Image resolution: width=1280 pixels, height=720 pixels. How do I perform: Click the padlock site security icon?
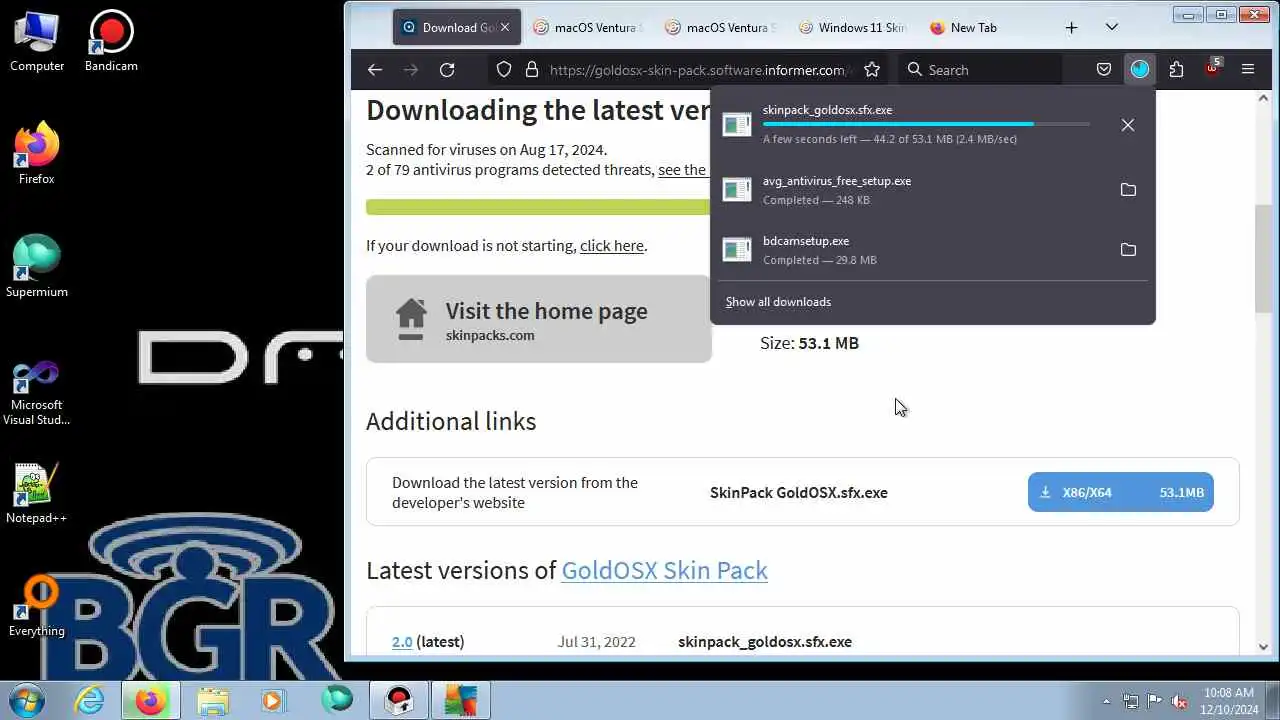(531, 70)
